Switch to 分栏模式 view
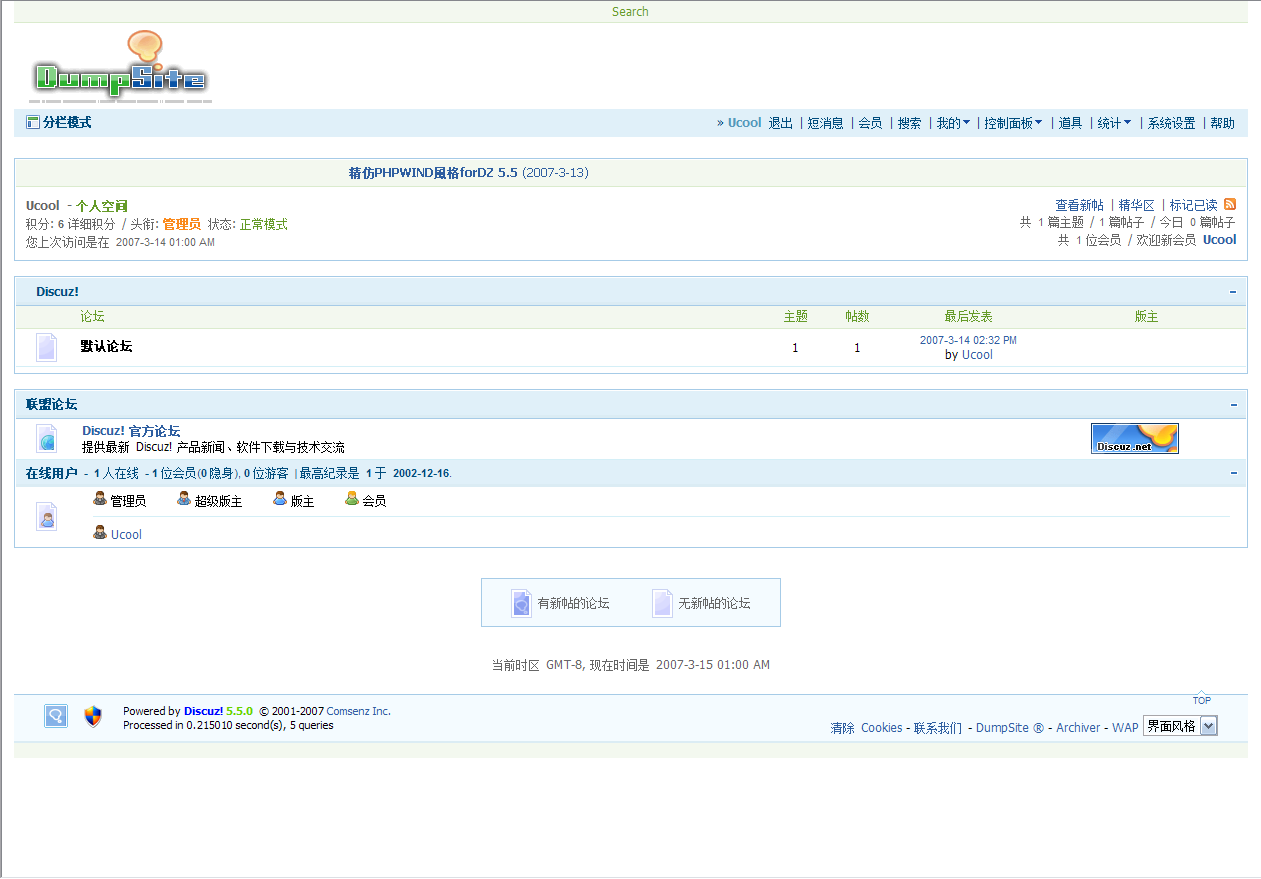1261x879 pixels. [67, 122]
